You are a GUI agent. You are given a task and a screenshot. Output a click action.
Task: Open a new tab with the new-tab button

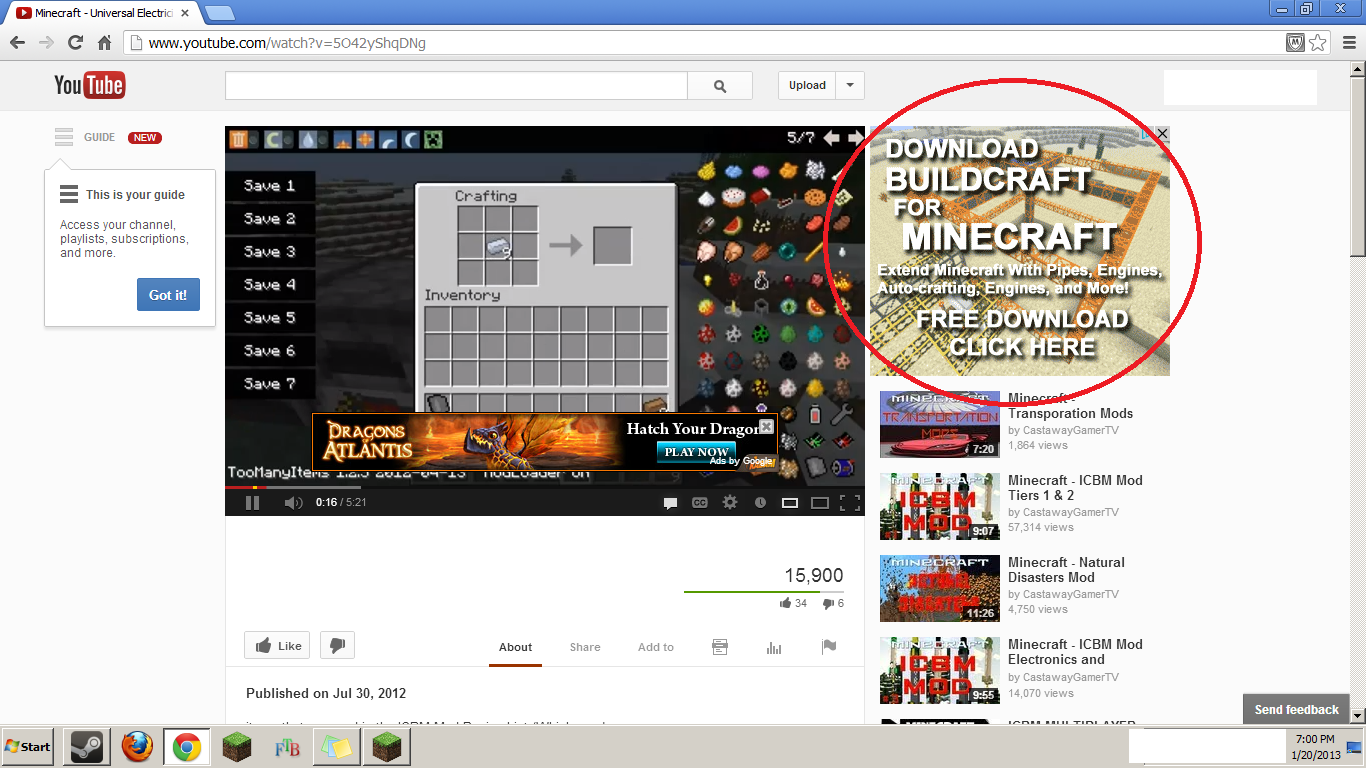point(219,13)
